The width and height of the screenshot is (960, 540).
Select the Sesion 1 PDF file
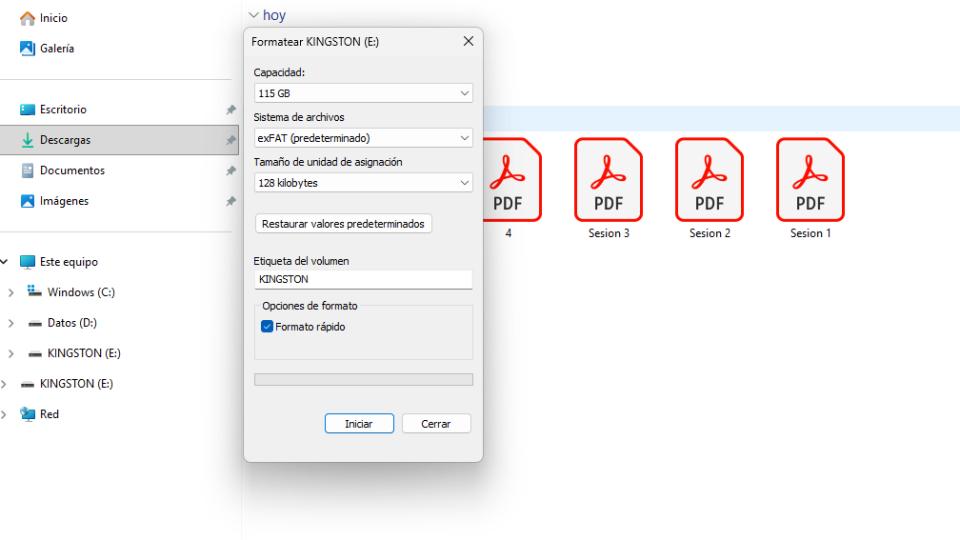pos(810,188)
